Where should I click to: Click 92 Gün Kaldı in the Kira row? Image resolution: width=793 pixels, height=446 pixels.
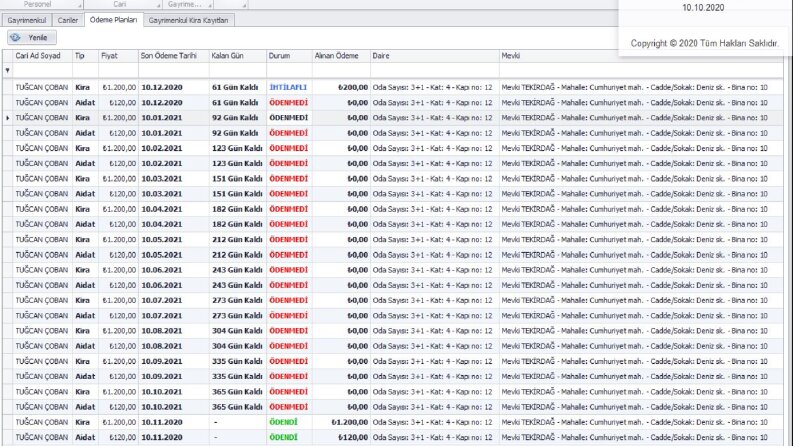point(235,118)
